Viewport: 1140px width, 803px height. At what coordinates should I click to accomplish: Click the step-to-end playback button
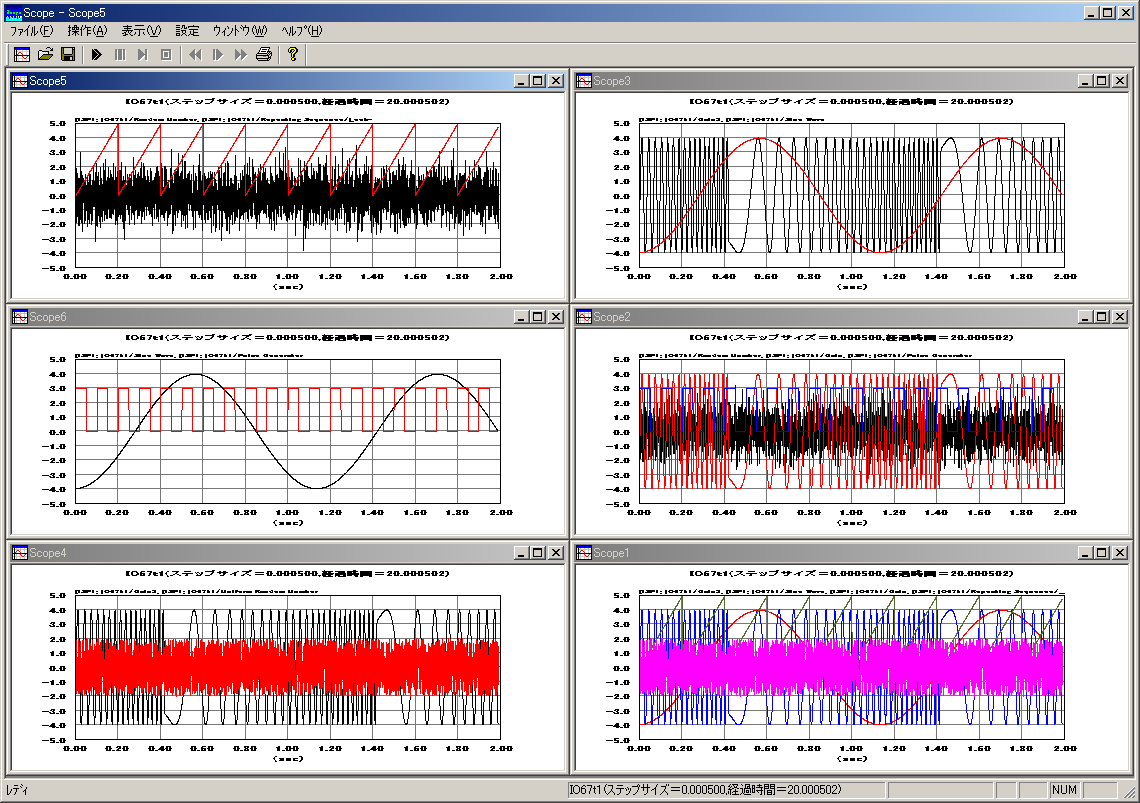(143, 54)
